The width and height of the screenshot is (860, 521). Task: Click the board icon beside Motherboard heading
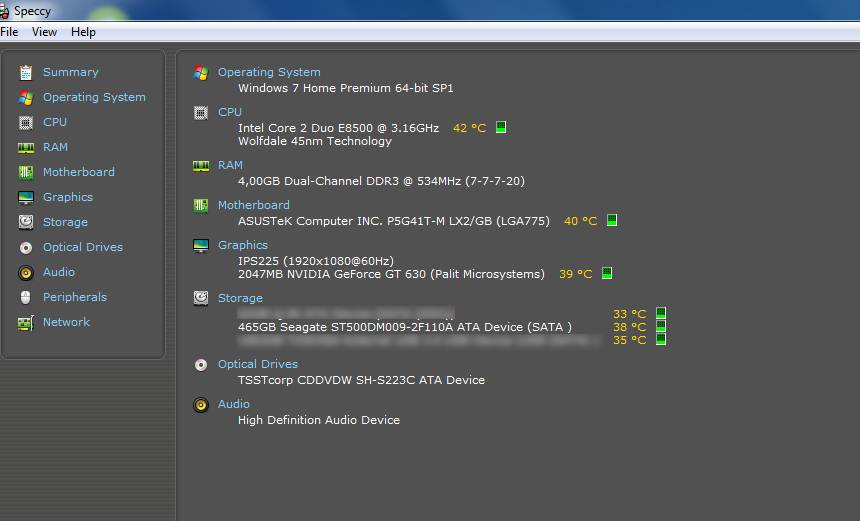click(x=201, y=206)
